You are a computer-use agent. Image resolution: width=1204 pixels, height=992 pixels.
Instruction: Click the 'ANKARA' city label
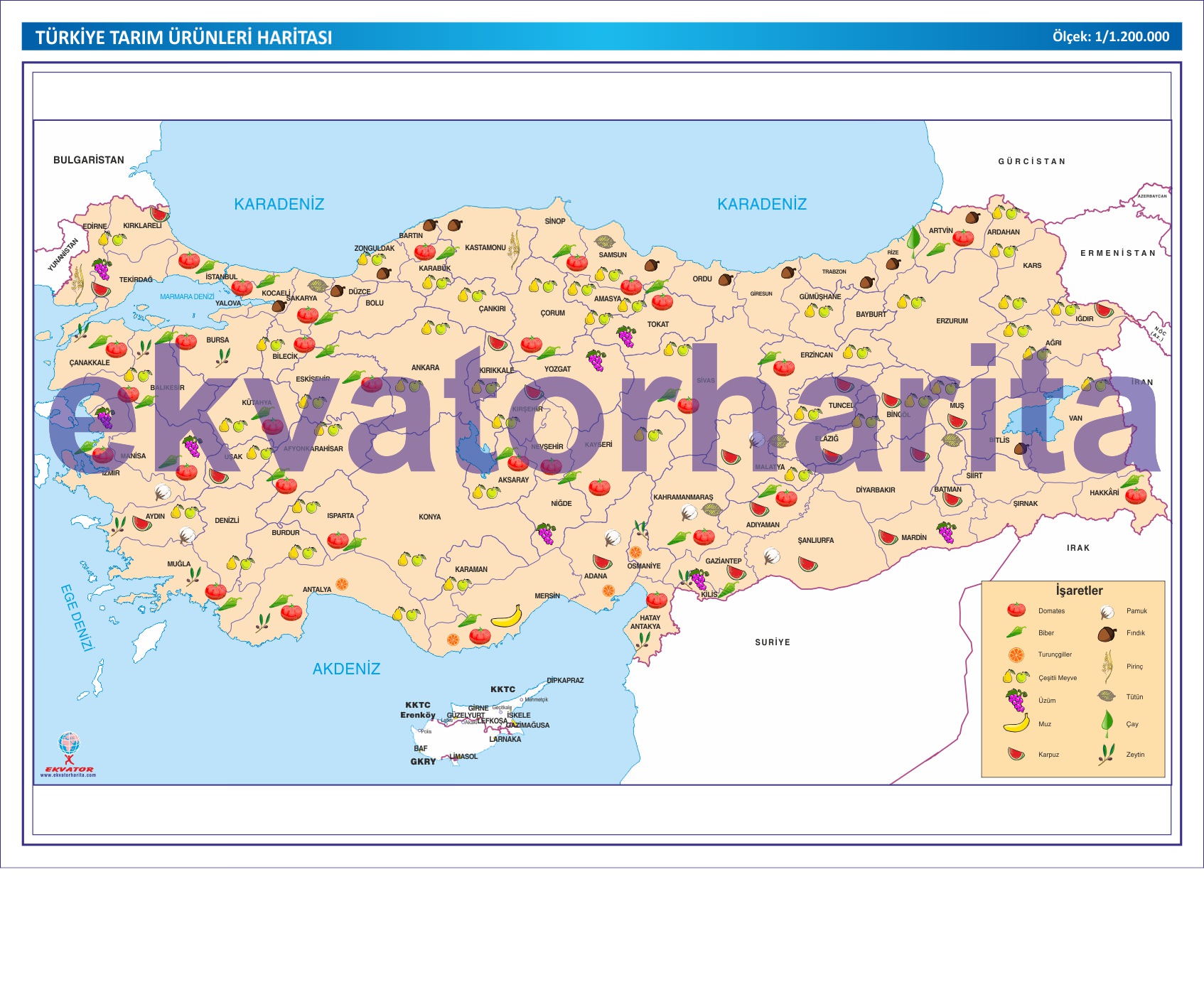[x=425, y=367]
